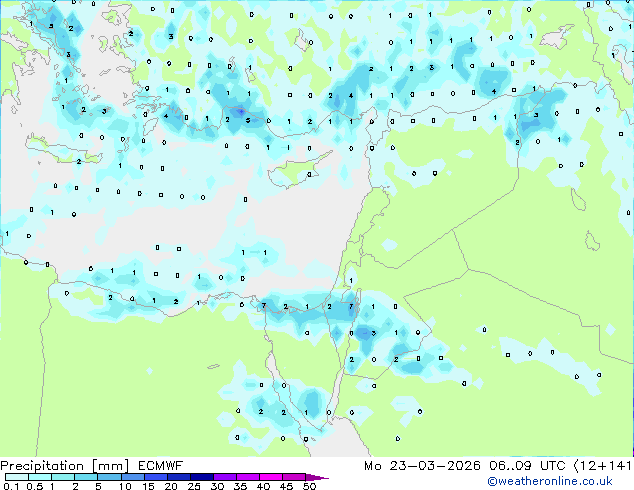
Task: Click legend scale label '0.1'
Action: 11,486
